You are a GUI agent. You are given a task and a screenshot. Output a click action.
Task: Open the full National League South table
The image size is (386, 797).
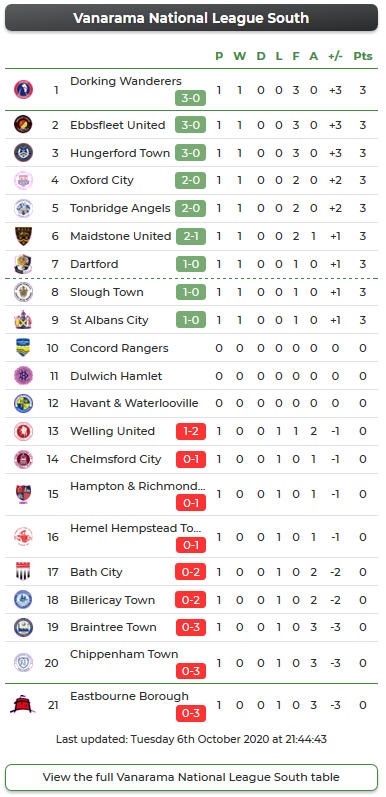click(x=191, y=777)
